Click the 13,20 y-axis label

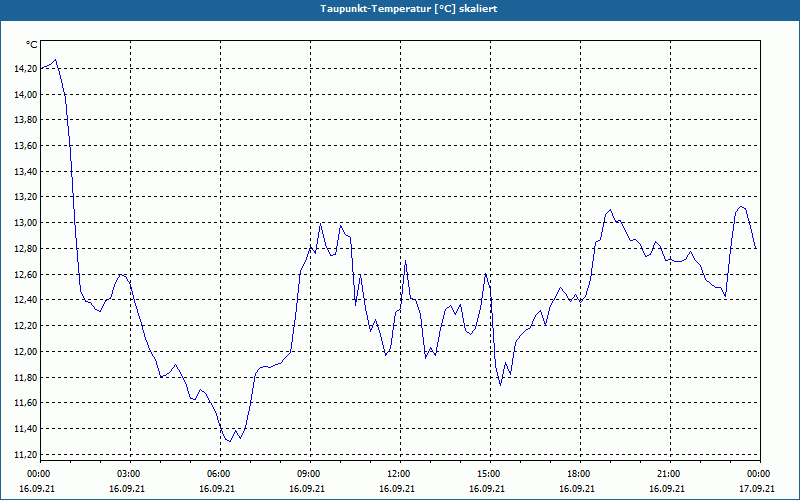tap(26, 197)
